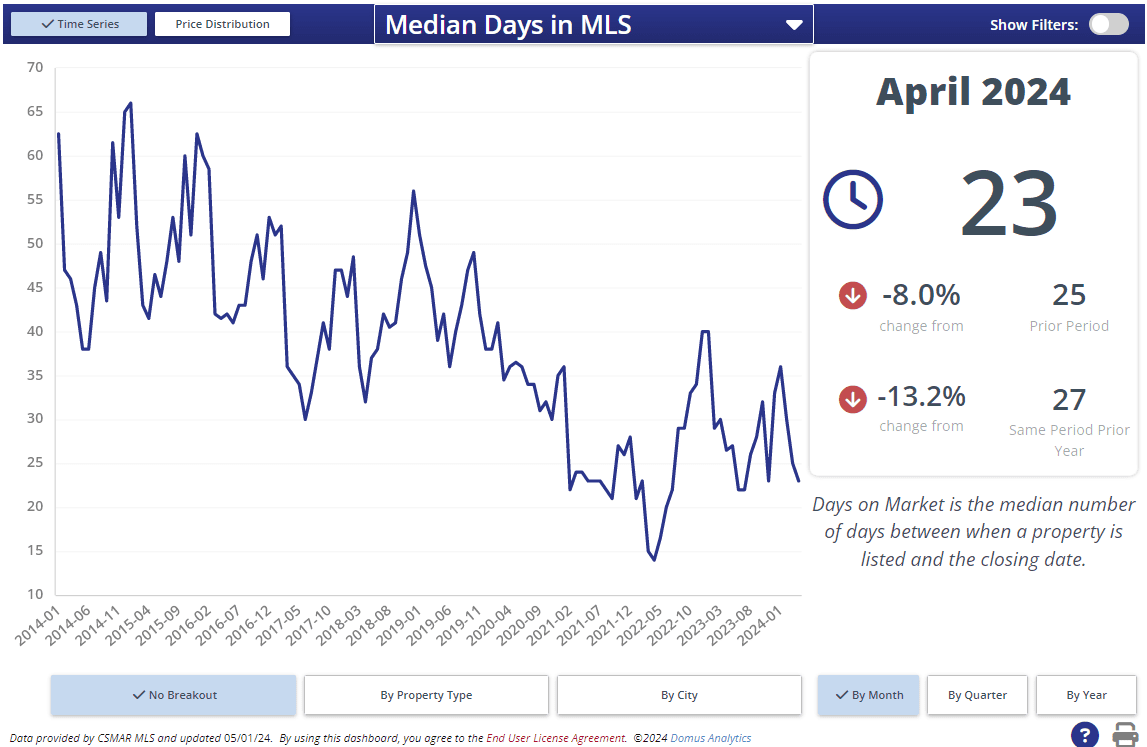Screen dimensions: 1147x747
Task: Switch to the Time Series tab
Action: click(x=79, y=24)
